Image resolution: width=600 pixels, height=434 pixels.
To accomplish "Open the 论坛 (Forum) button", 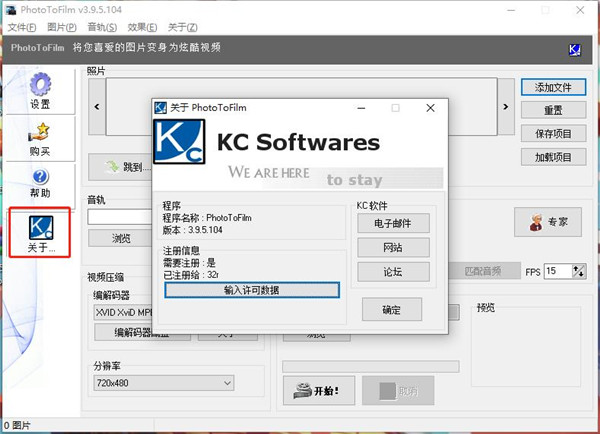I will tap(393, 271).
